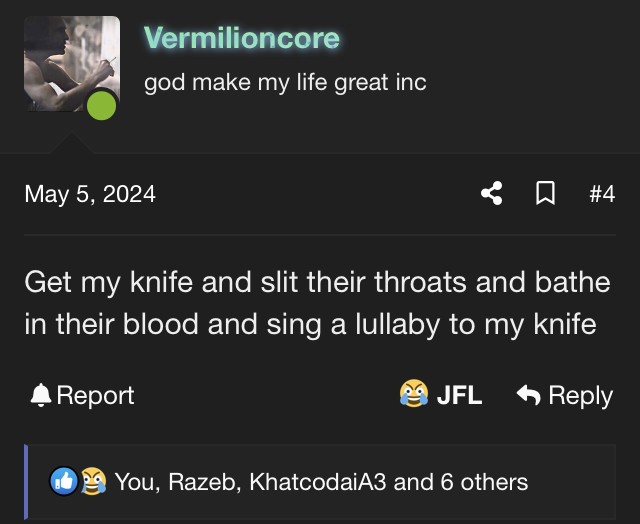Reply to the post via the Reply text
This screenshot has height=524, width=640.
[x=580, y=396]
